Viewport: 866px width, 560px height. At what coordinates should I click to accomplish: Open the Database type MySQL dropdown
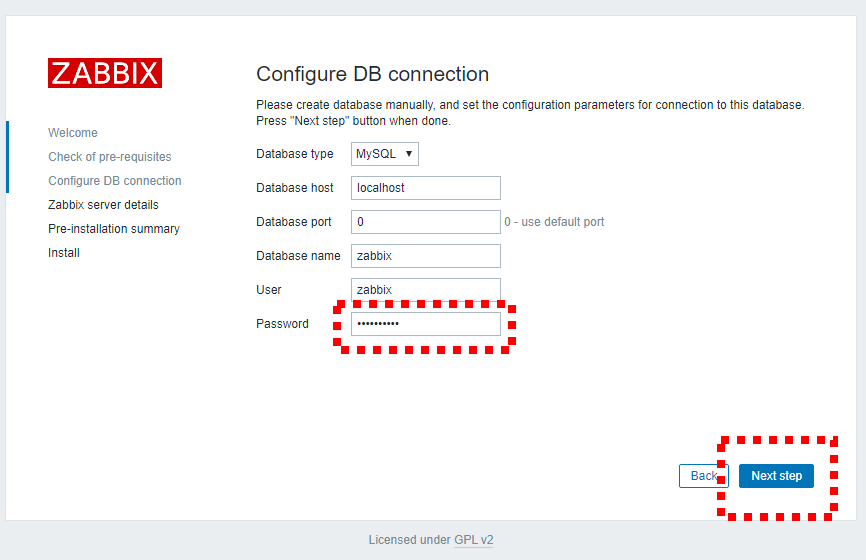pos(384,154)
